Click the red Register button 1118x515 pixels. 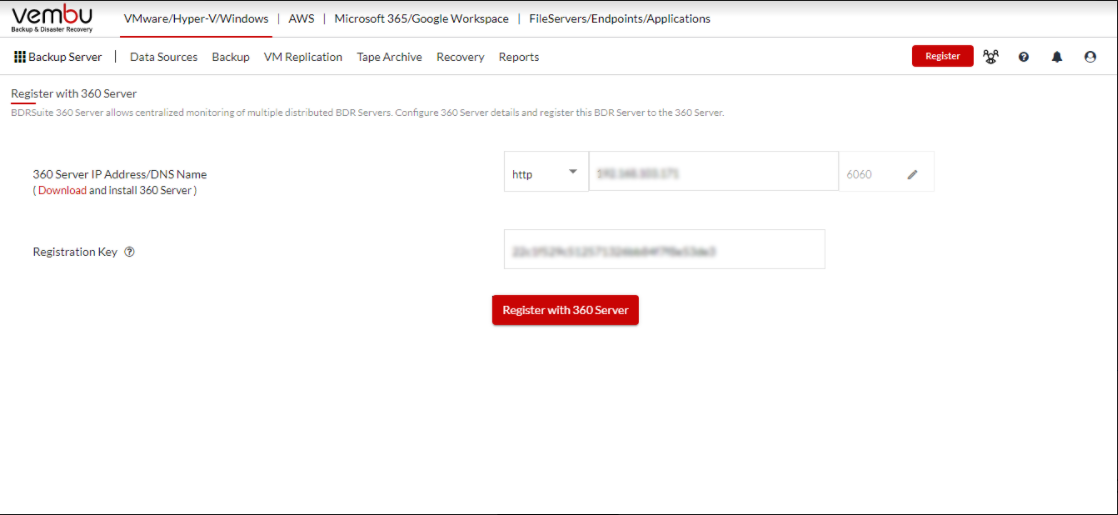pyautogui.click(x=943, y=56)
